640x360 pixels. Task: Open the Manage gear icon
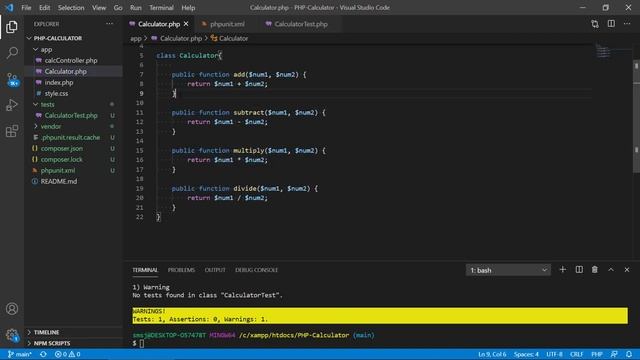pos(12,335)
